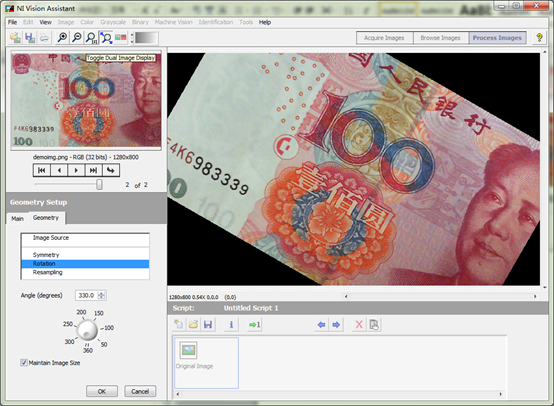Click the Zoom Out magnifier icon

[76, 37]
